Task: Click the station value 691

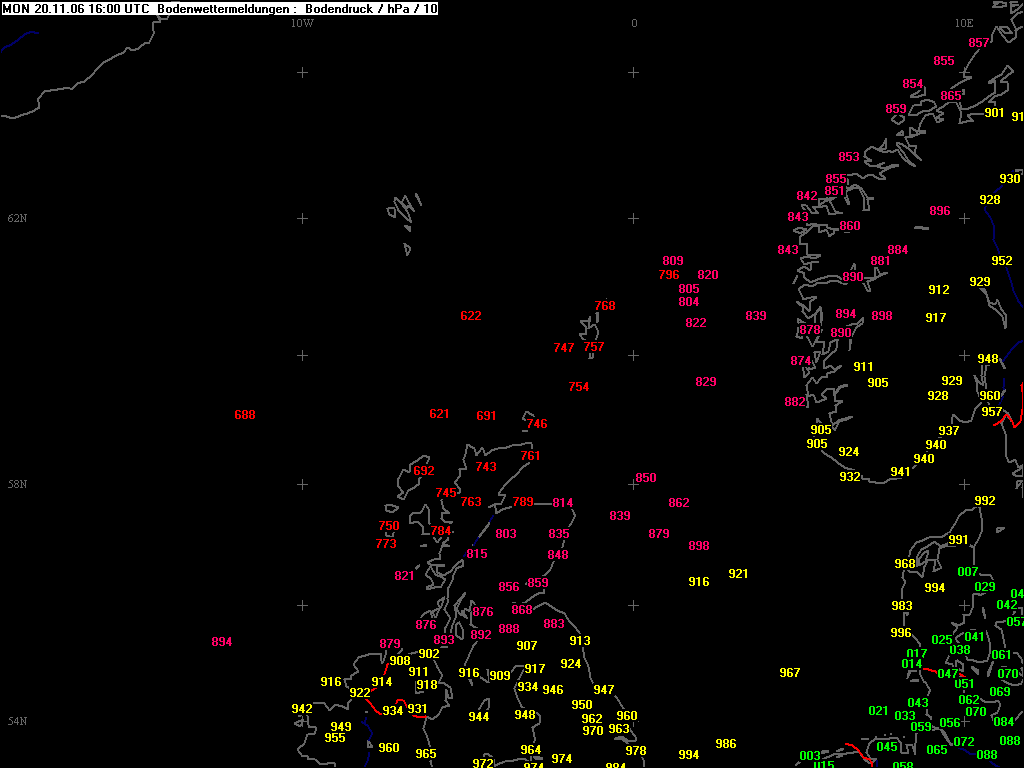Action: pyautogui.click(x=486, y=416)
